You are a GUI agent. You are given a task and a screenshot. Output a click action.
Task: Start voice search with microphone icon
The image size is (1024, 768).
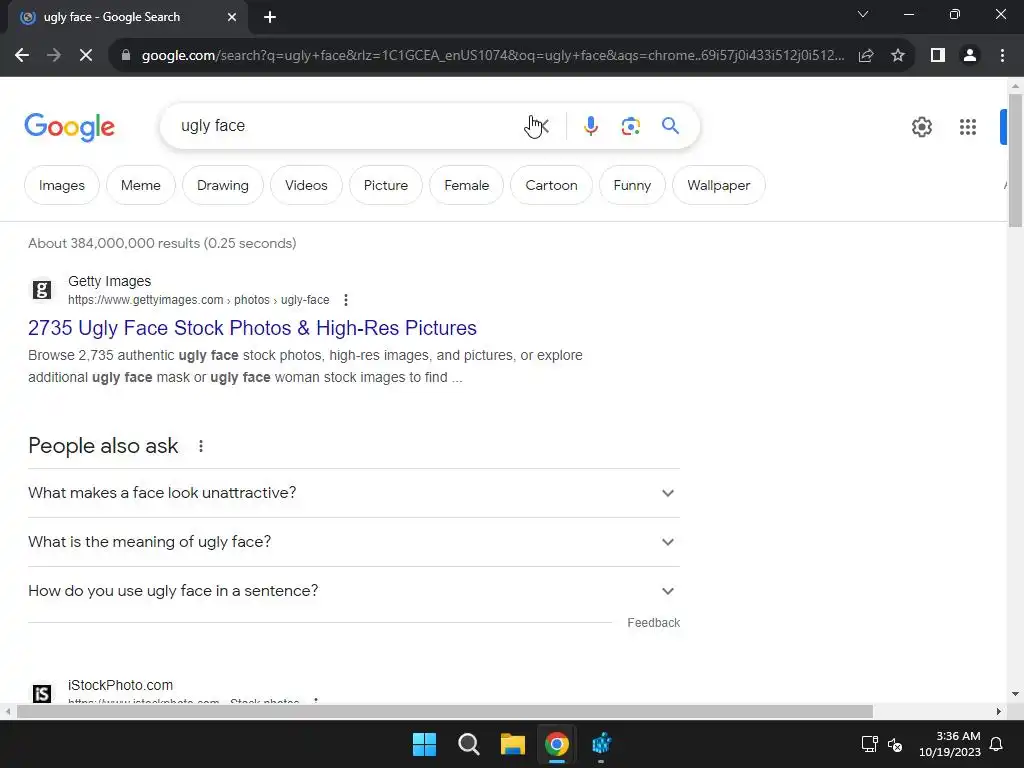(590, 125)
